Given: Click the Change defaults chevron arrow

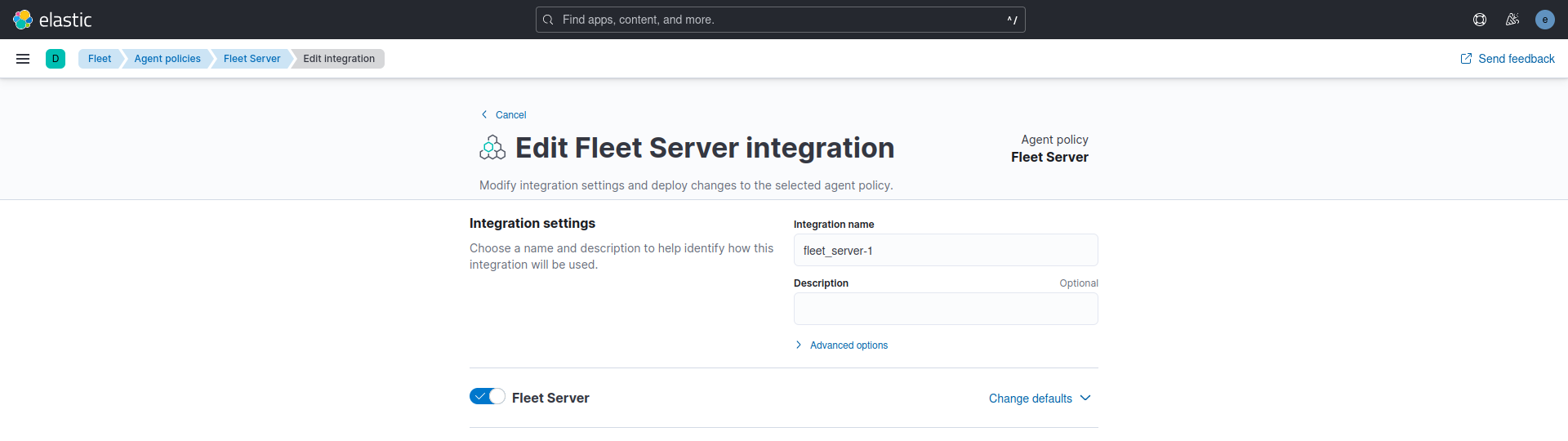Looking at the screenshot, I should tap(1085, 399).
